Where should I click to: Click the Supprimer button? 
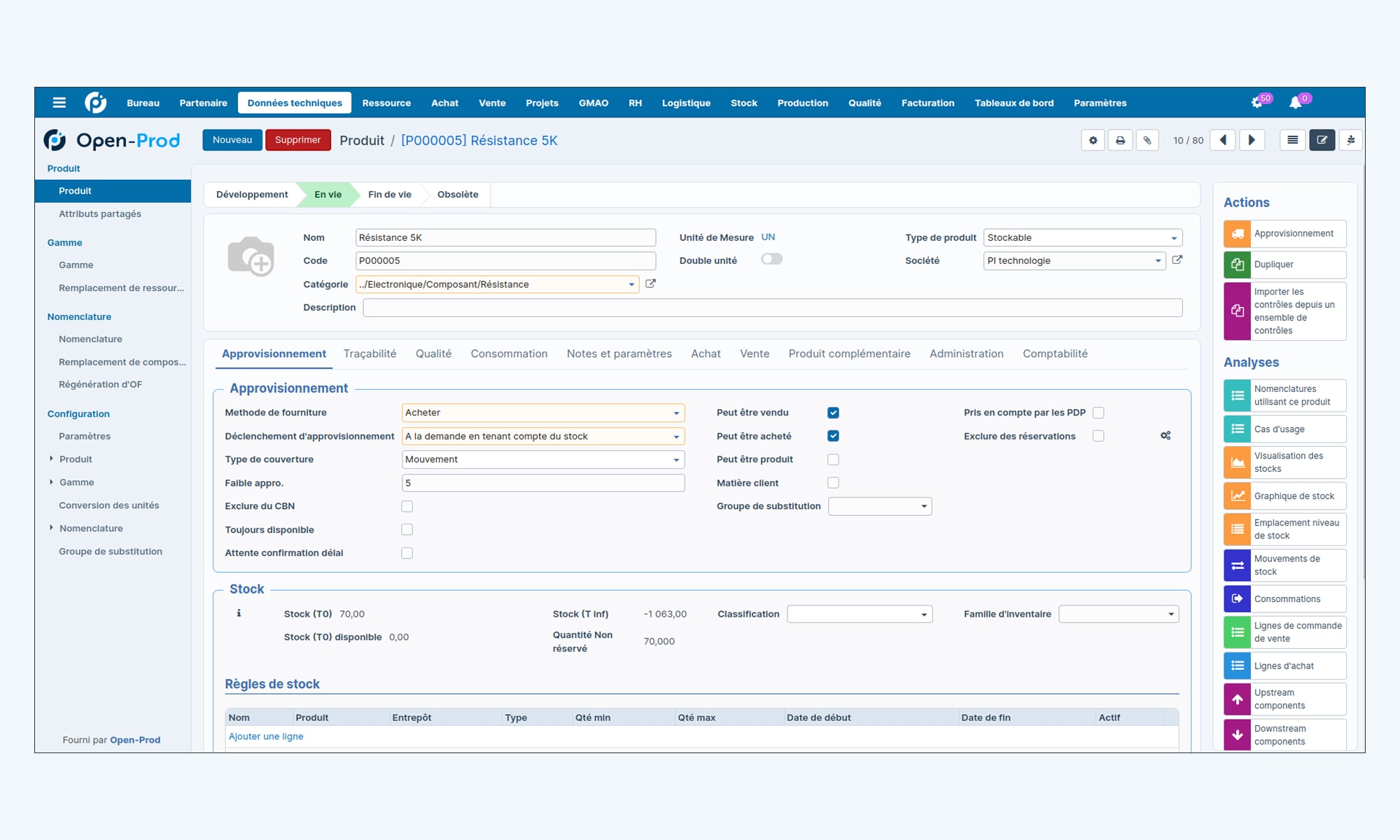point(298,140)
